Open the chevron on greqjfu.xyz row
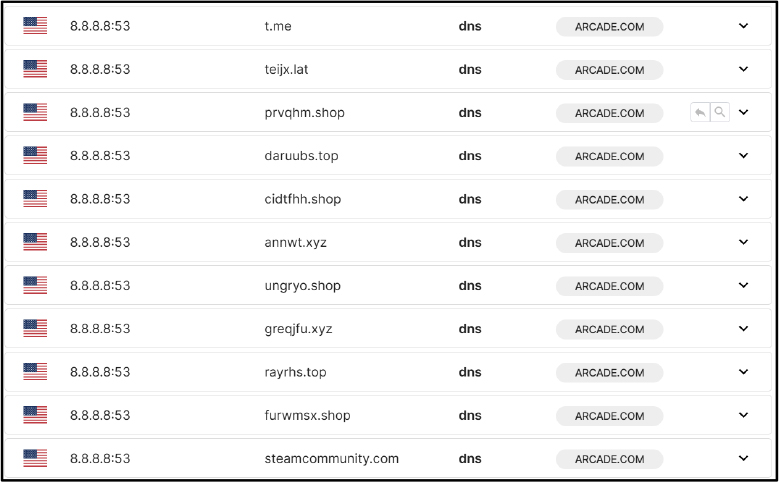The image size is (779, 482). click(743, 328)
